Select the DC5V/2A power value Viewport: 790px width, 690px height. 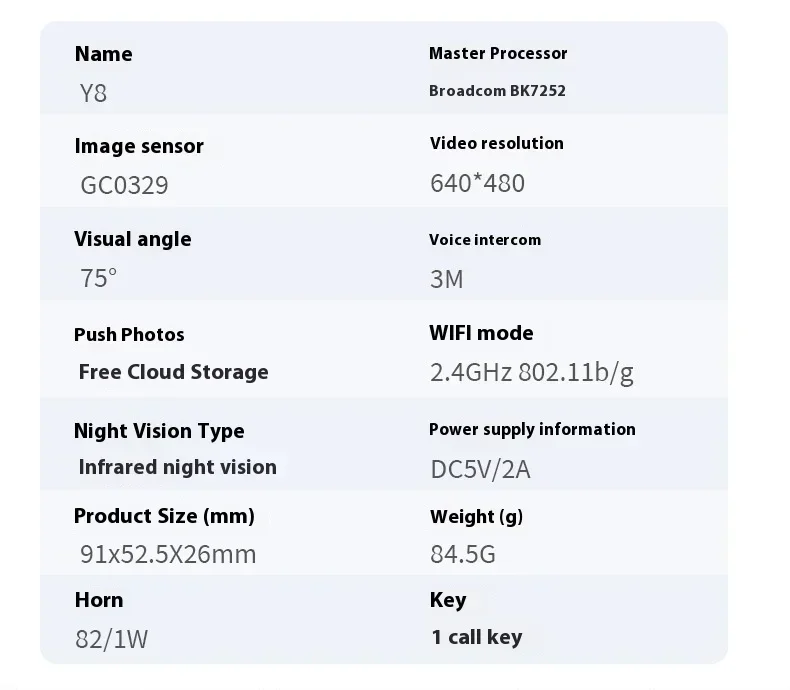pyautogui.click(x=480, y=469)
